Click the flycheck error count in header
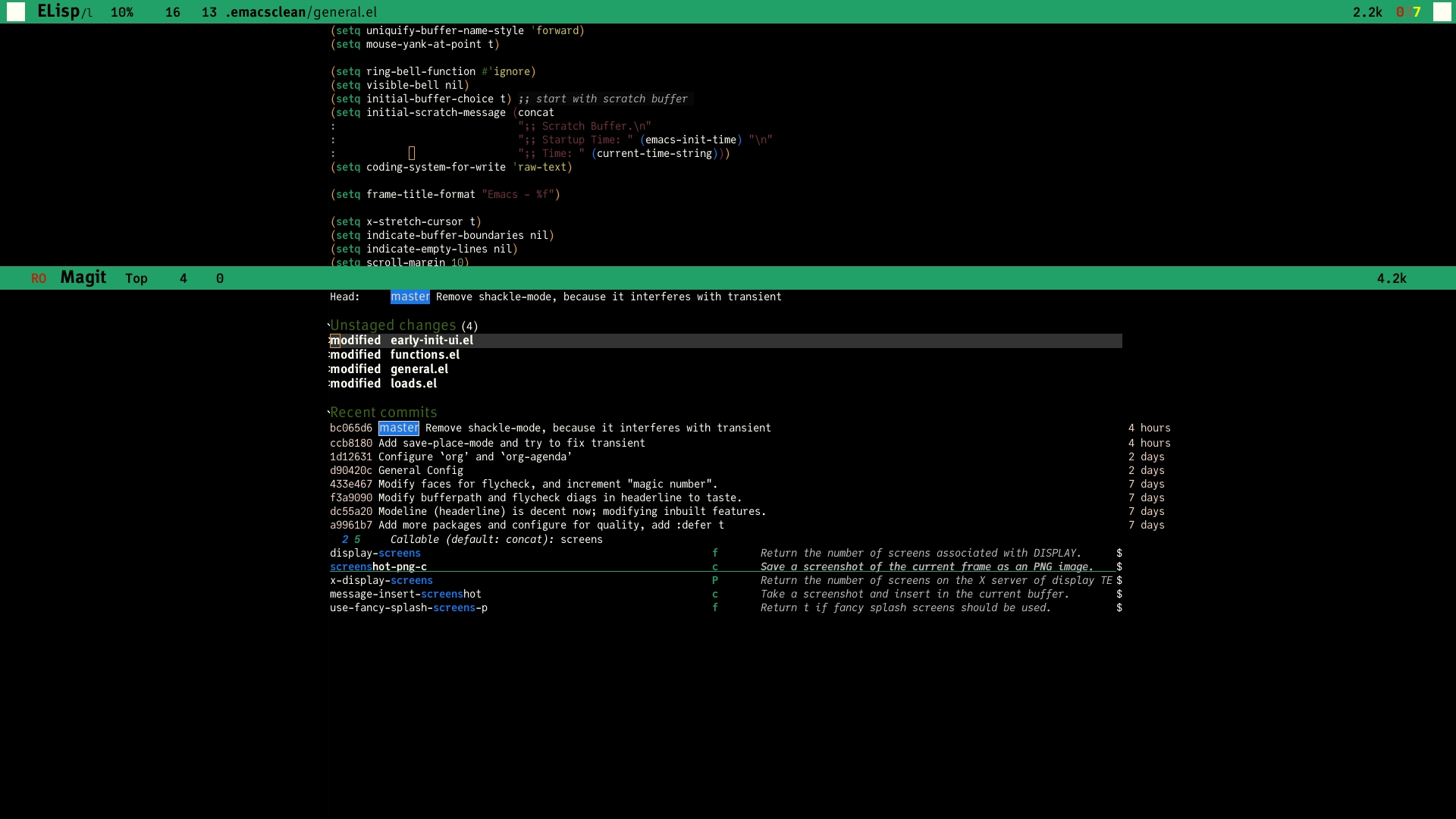 (x=1400, y=12)
